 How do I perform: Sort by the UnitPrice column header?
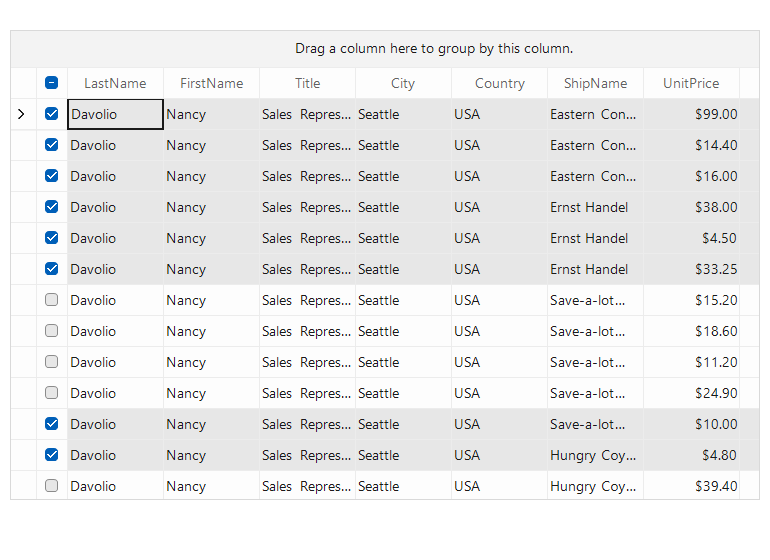pos(691,83)
